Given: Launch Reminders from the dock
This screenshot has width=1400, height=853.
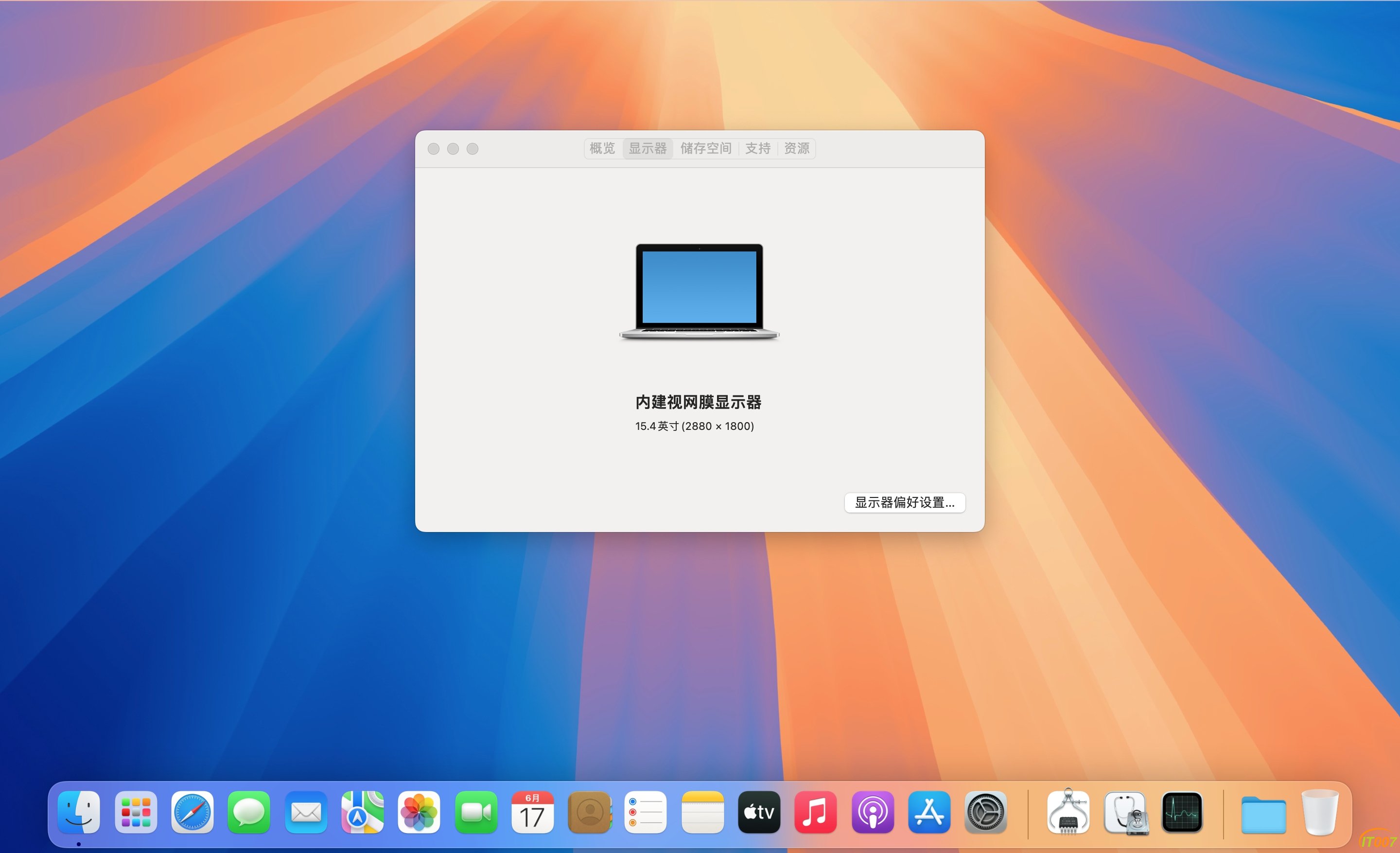Looking at the screenshot, I should (x=646, y=812).
